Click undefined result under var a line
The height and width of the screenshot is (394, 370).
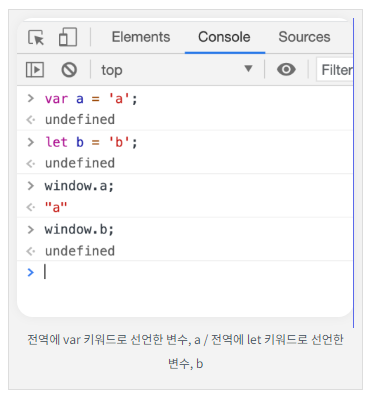pos(80,119)
